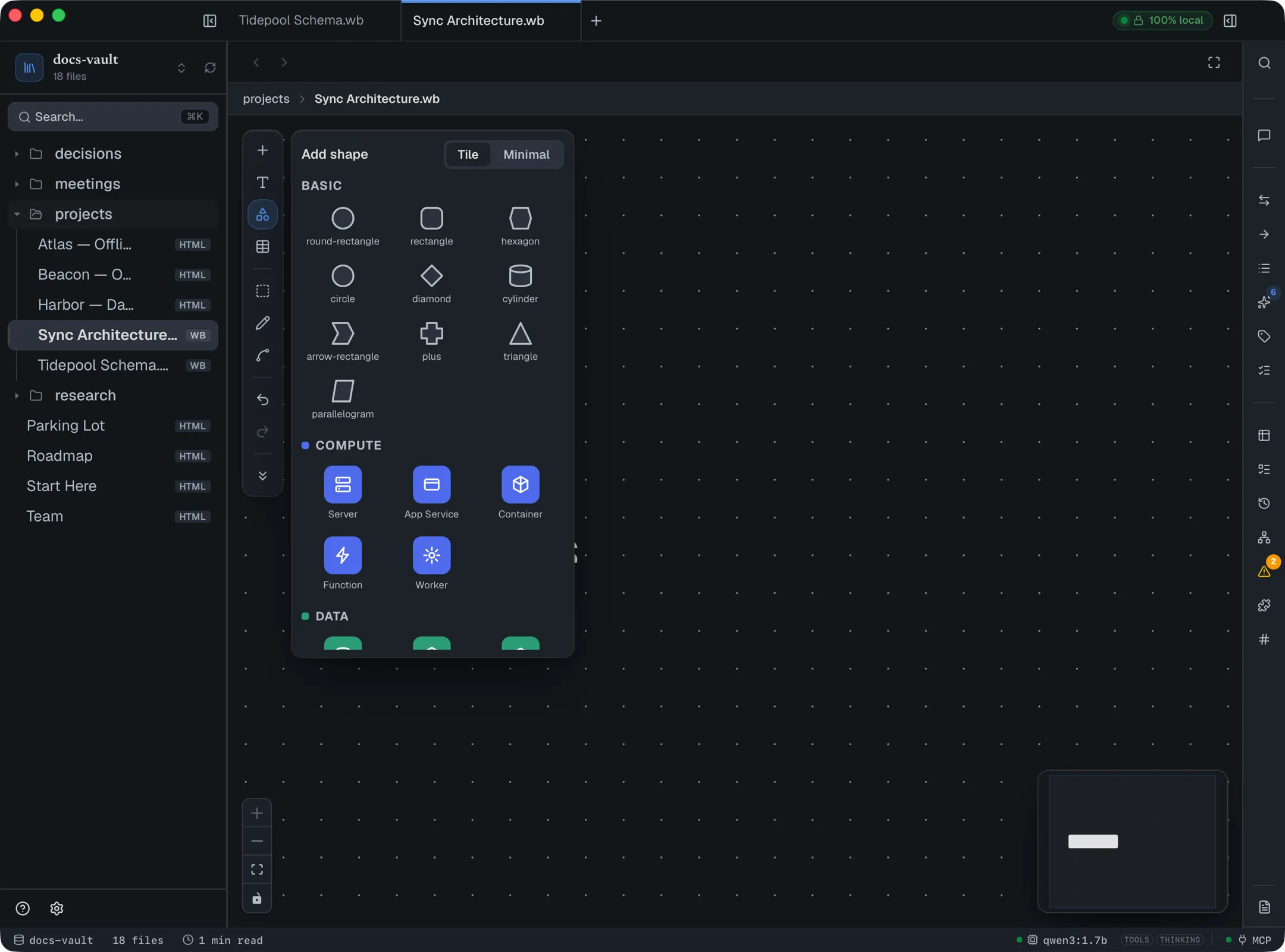This screenshot has height=952, width=1285.
Task: Expand more tools with double chevron
Action: point(262,476)
